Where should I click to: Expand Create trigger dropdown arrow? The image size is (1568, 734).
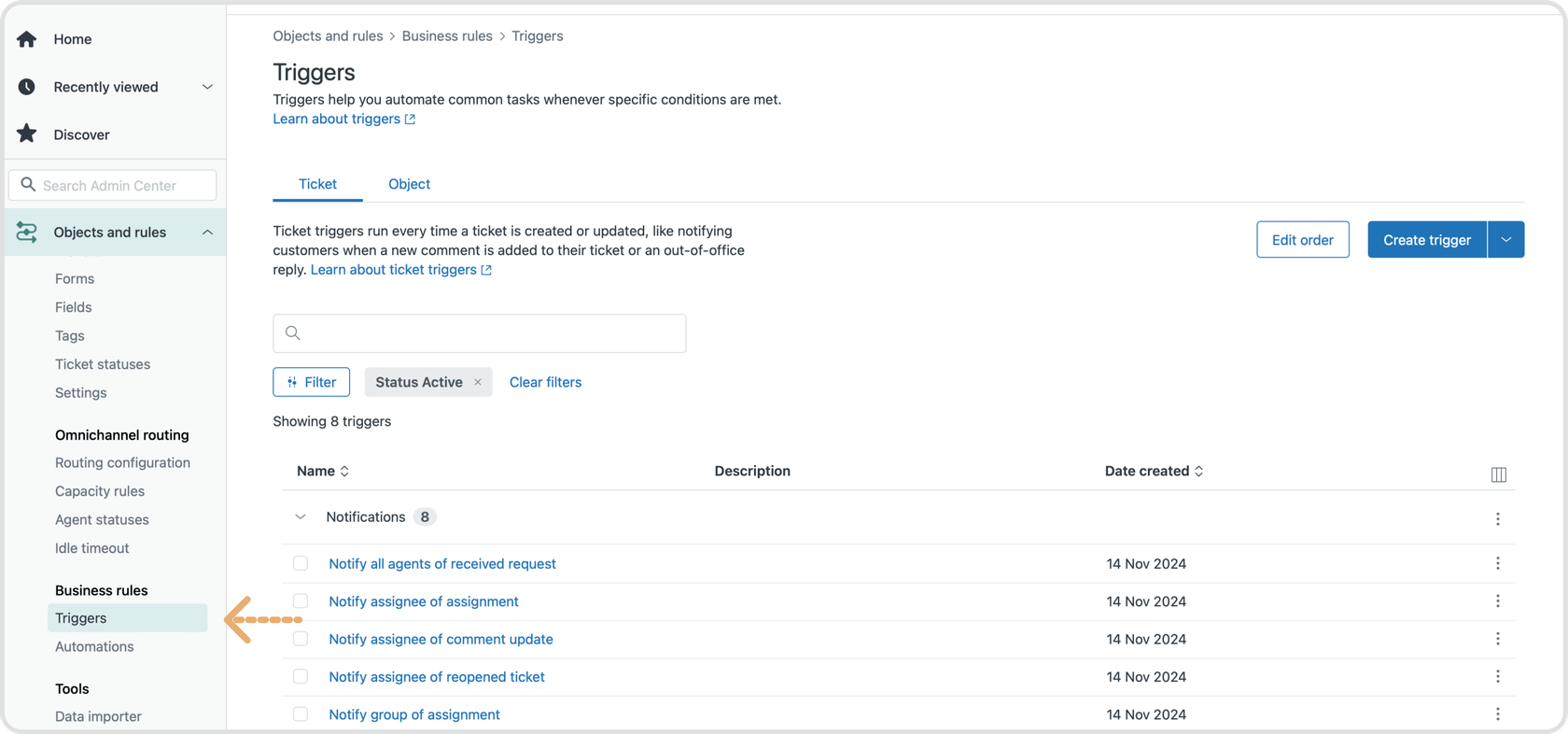[x=1505, y=240]
